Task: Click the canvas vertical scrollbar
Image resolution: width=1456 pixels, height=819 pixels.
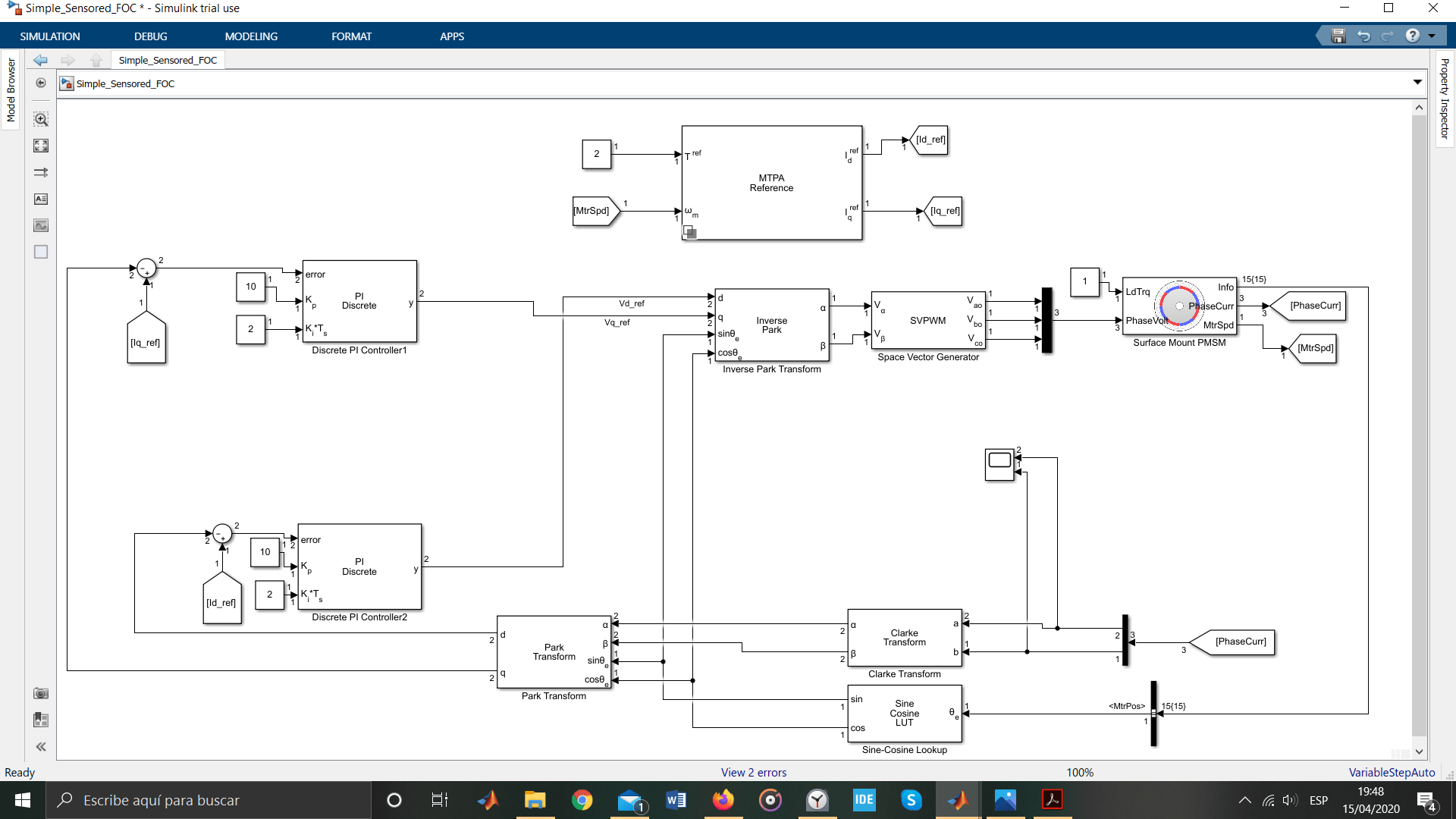Action: click(1419, 425)
